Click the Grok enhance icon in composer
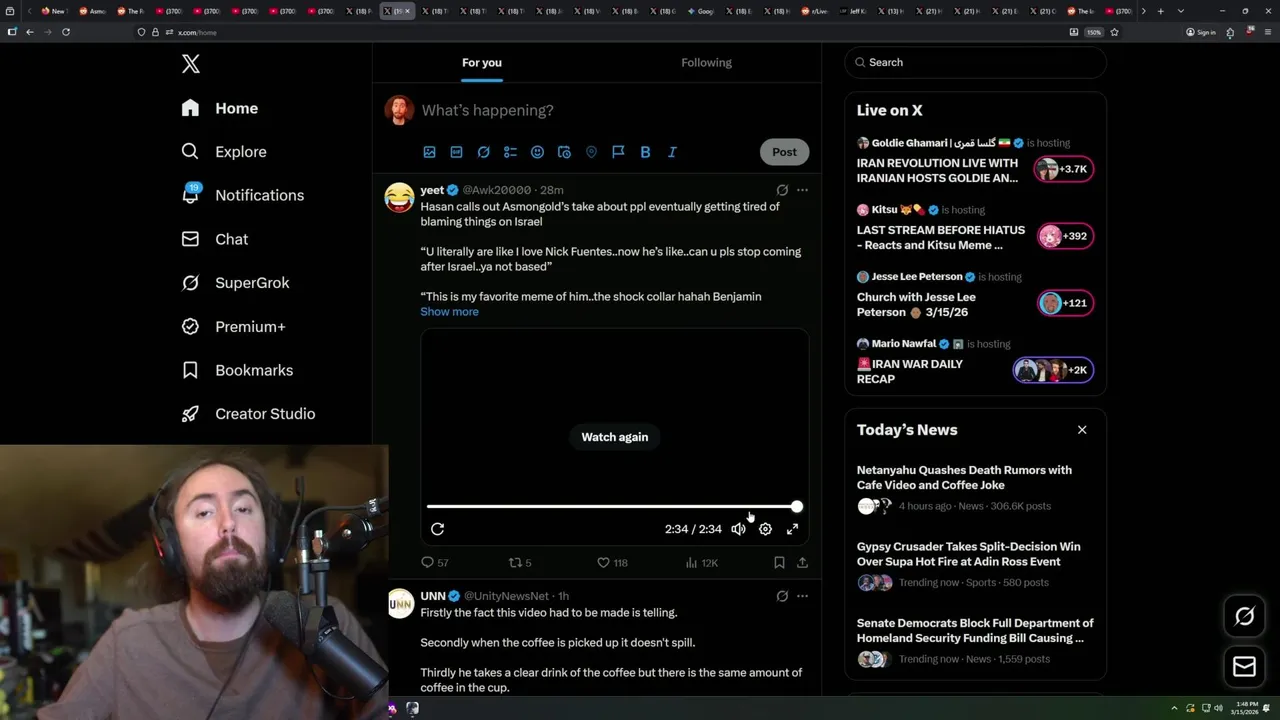Viewport: 1280px width, 720px height. click(483, 152)
